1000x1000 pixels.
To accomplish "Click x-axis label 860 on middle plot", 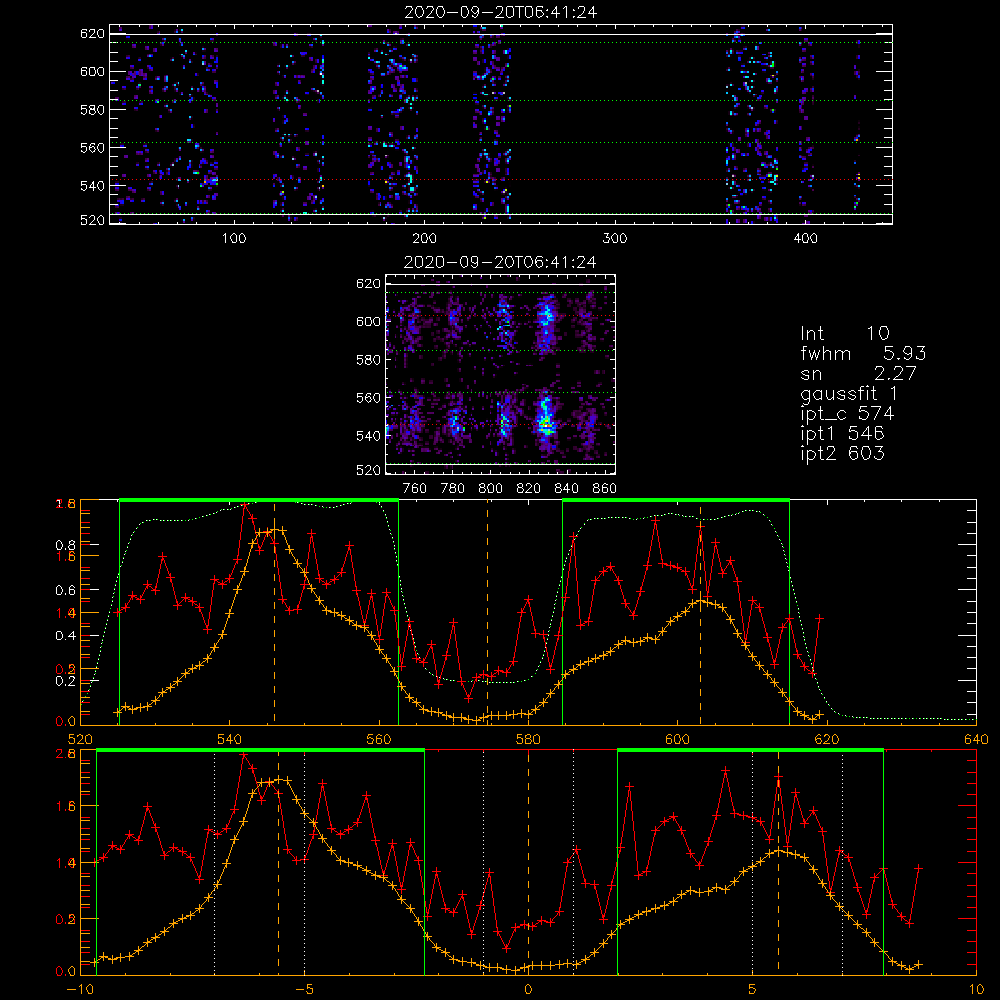I will coord(605,489).
